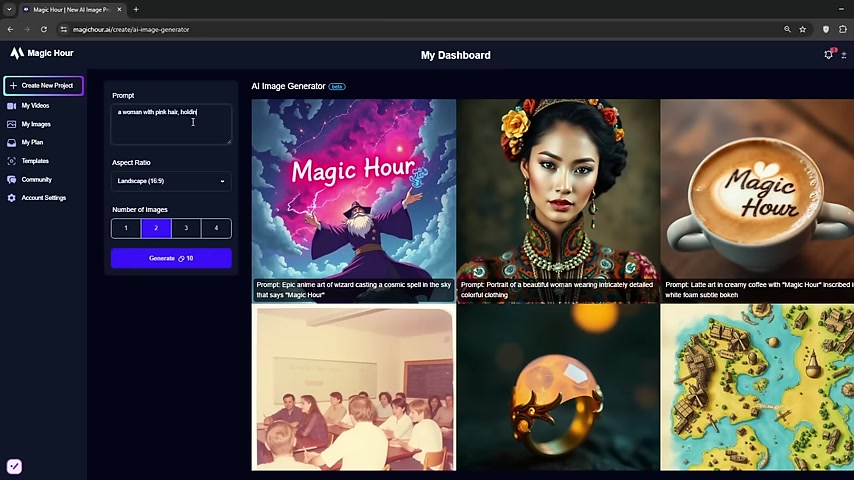Click the 'Portrait of a beautiful woman' caption
The height and width of the screenshot is (480, 854).
click(557, 290)
